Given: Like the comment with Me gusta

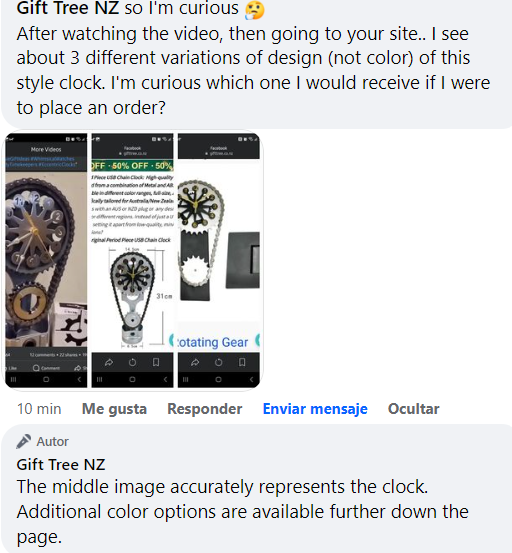Looking at the screenshot, I should 114,409.
